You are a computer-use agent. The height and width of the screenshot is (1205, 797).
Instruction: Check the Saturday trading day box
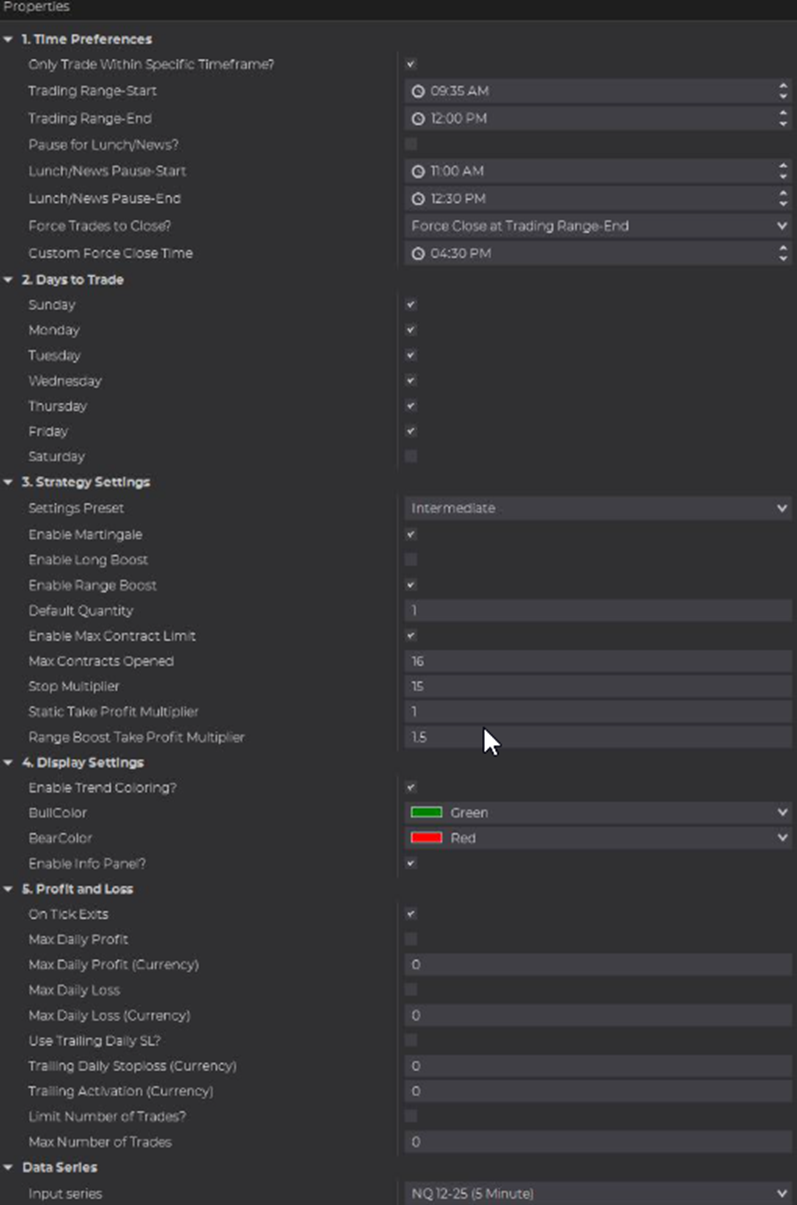(x=411, y=456)
